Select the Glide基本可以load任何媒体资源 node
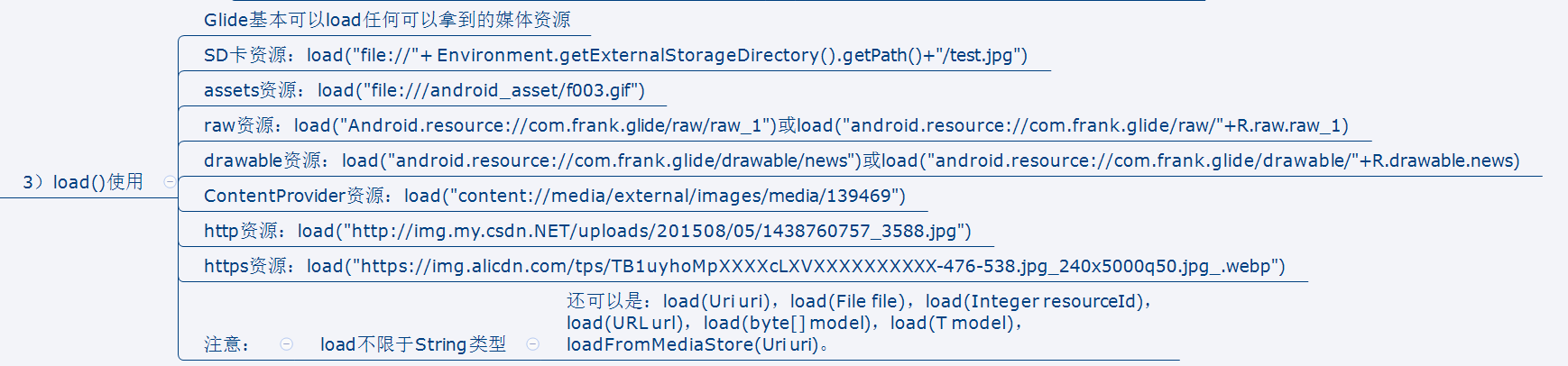 pyautogui.click(x=386, y=20)
